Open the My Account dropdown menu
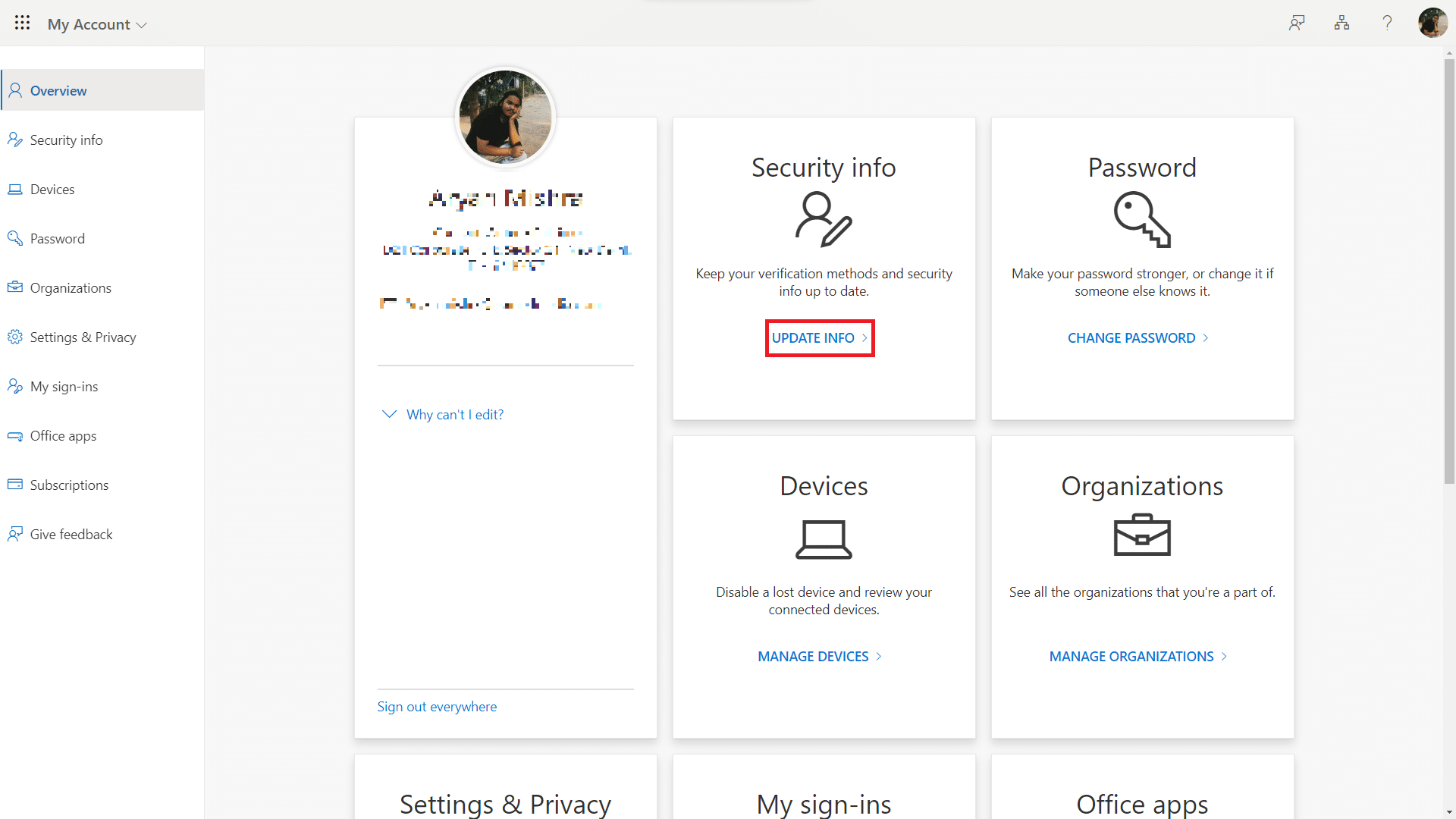 [98, 23]
